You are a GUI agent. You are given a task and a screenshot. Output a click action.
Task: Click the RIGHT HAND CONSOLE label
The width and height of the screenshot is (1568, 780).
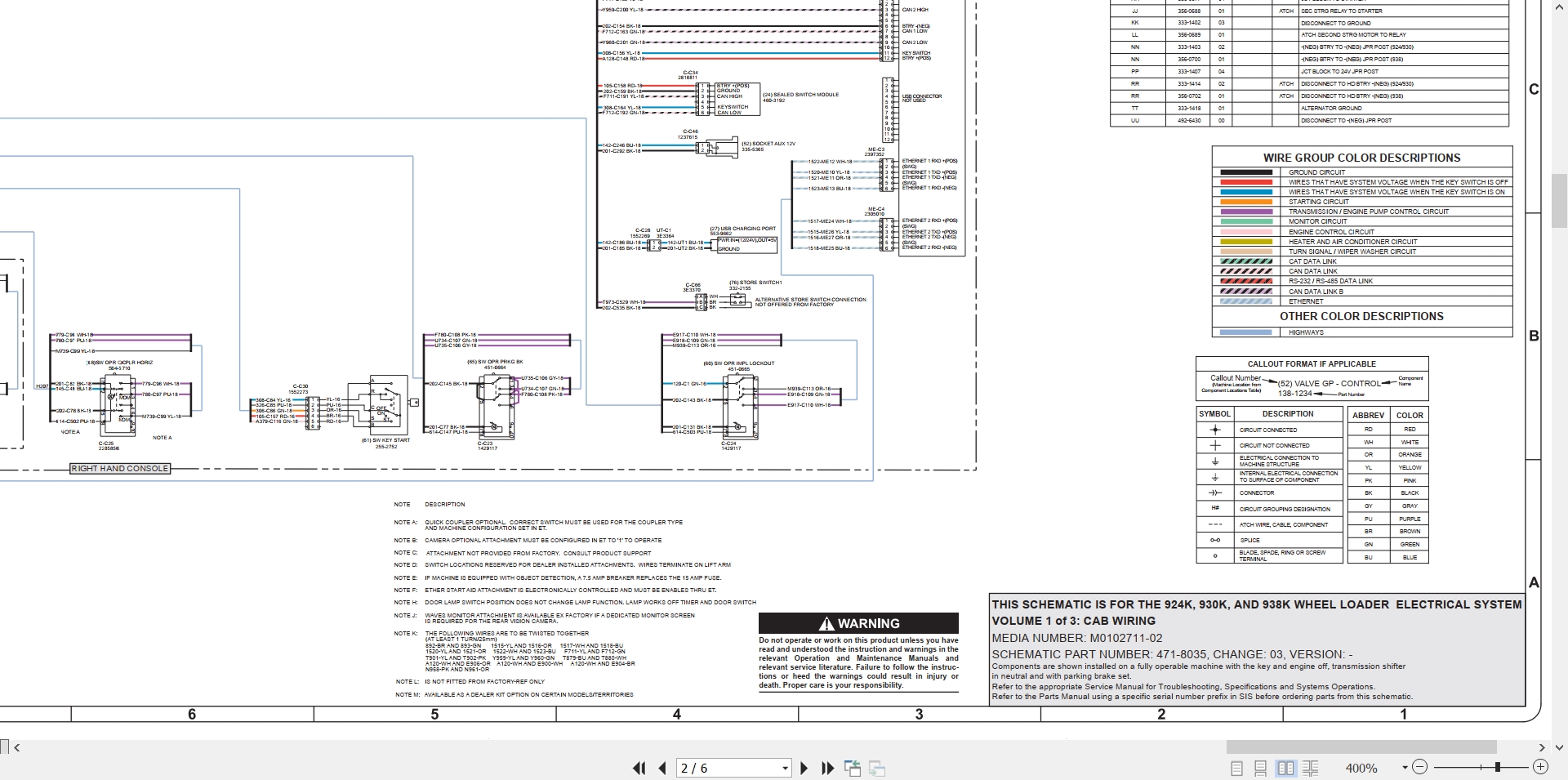coord(120,469)
